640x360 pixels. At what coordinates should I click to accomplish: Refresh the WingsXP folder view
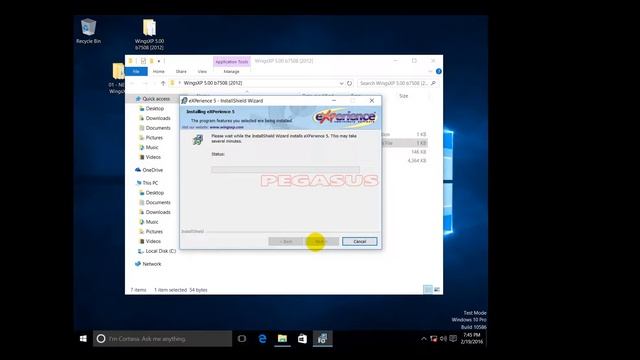[x=349, y=83]
